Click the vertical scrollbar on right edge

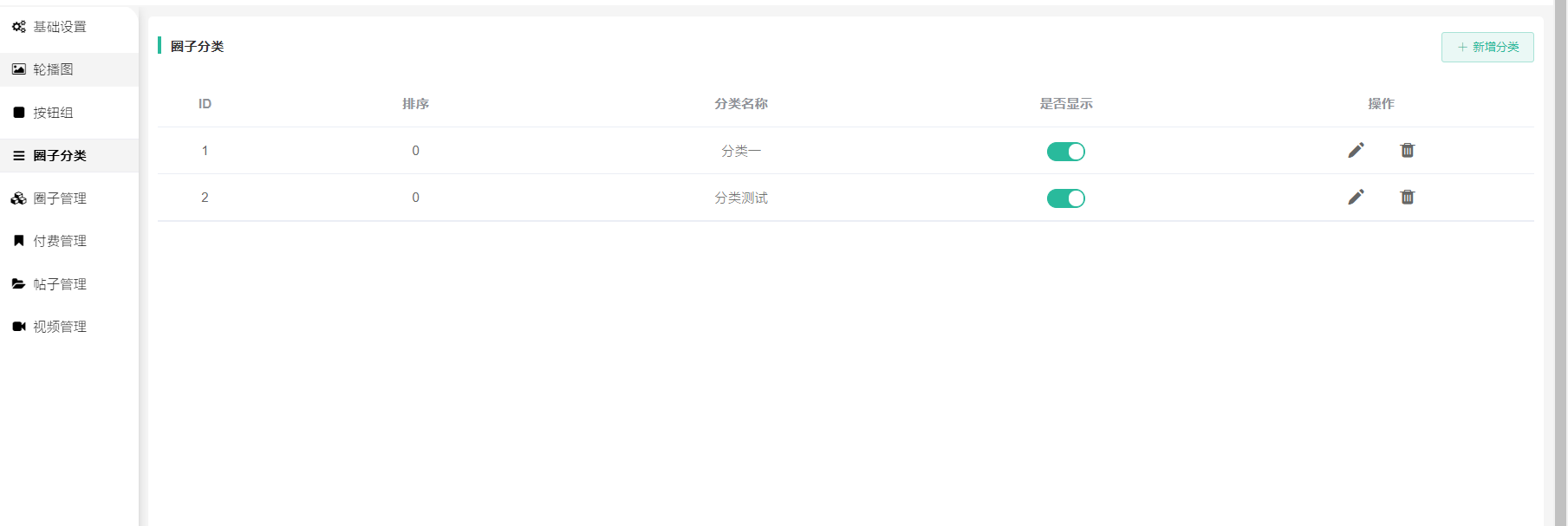(1560, 260)
